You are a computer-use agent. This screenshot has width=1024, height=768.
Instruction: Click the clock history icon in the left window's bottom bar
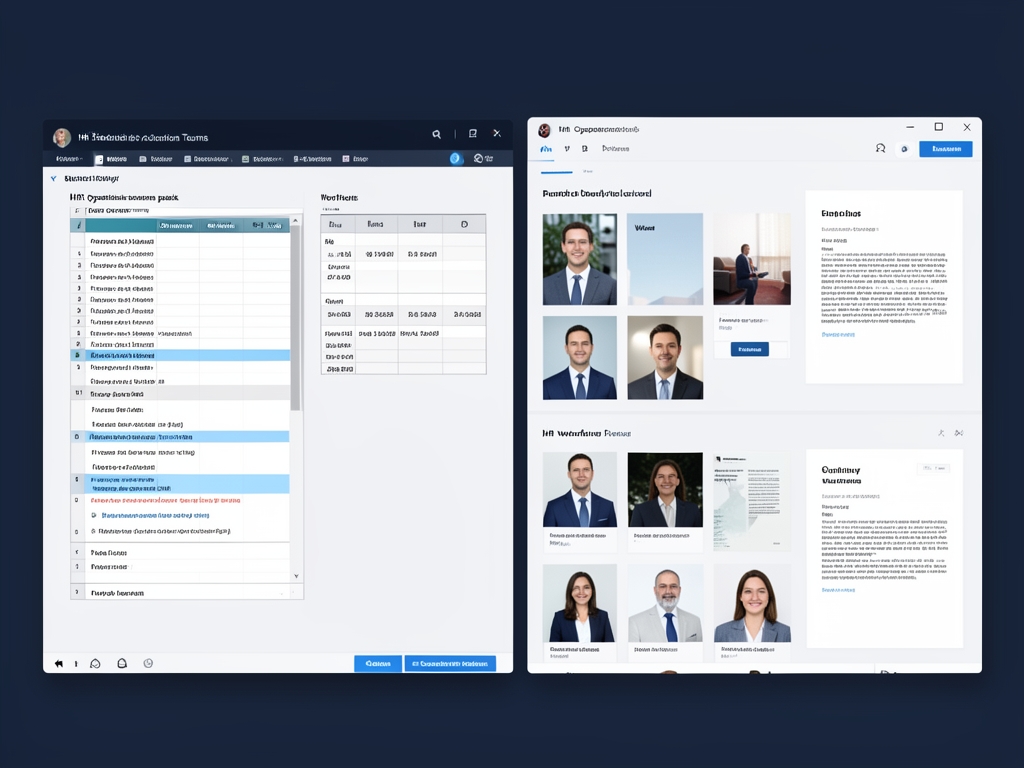point(148,663)
